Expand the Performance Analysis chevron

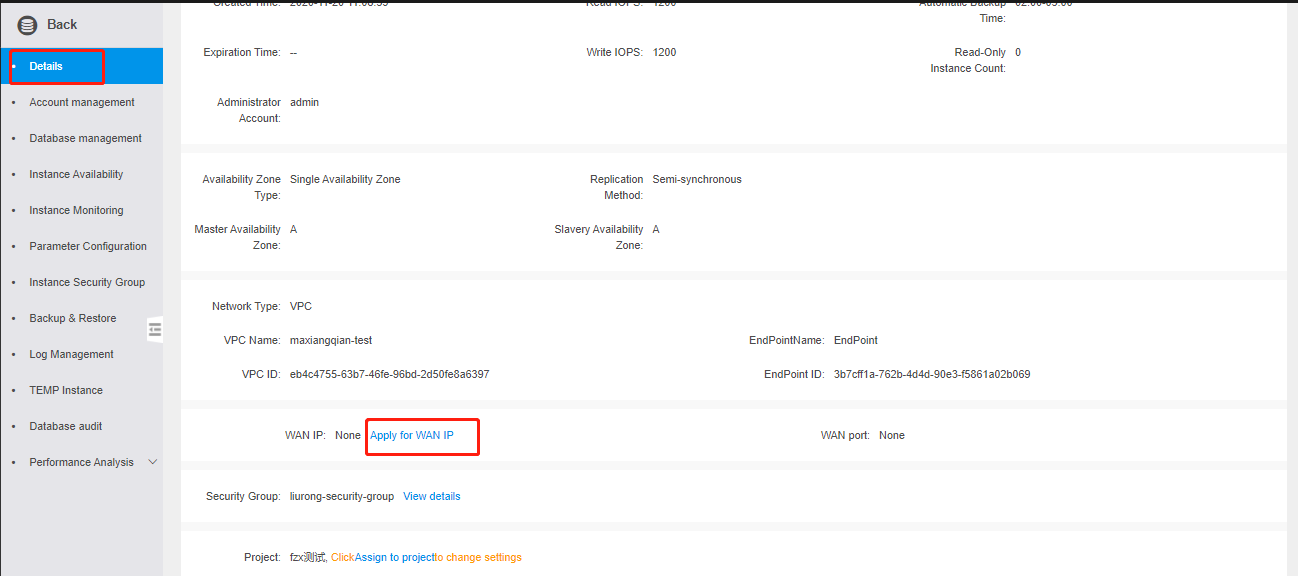153,462
